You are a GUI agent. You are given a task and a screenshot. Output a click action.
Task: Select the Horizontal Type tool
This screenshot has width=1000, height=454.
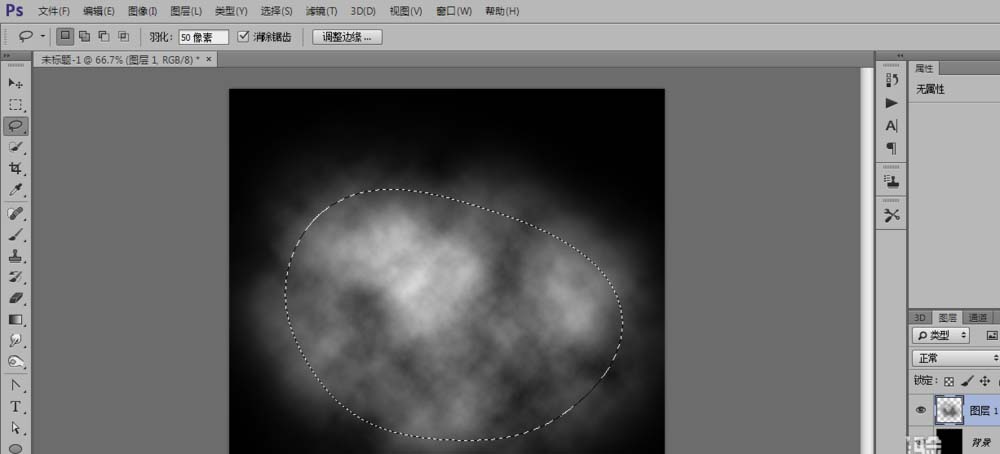click(15, 406)
